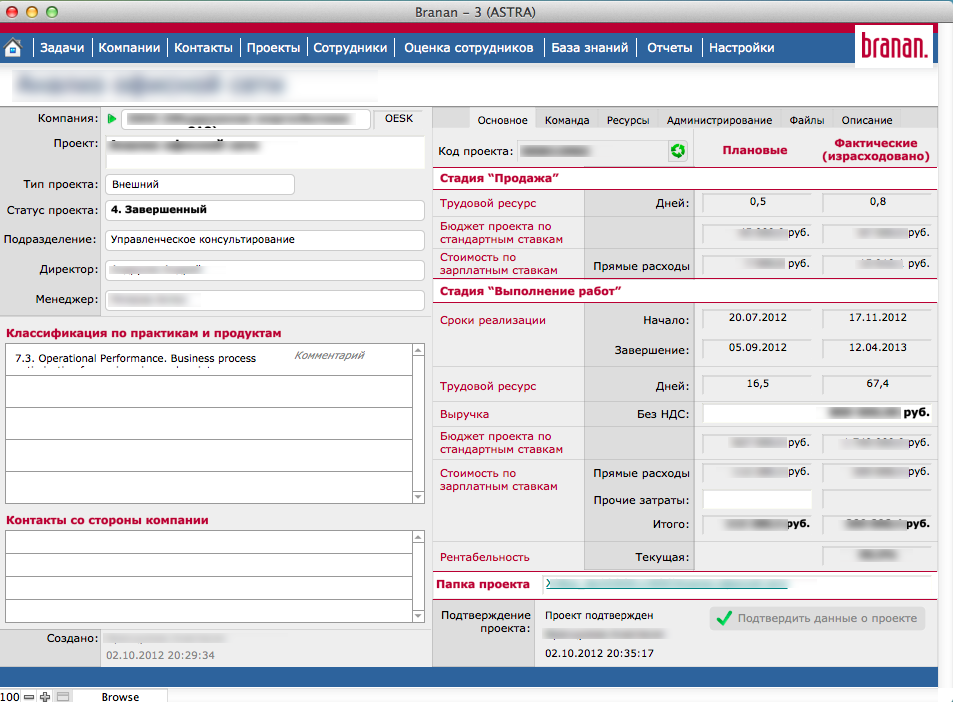
Task: Click the Рентабельность Текущая actual value
Action: [877, 555]
